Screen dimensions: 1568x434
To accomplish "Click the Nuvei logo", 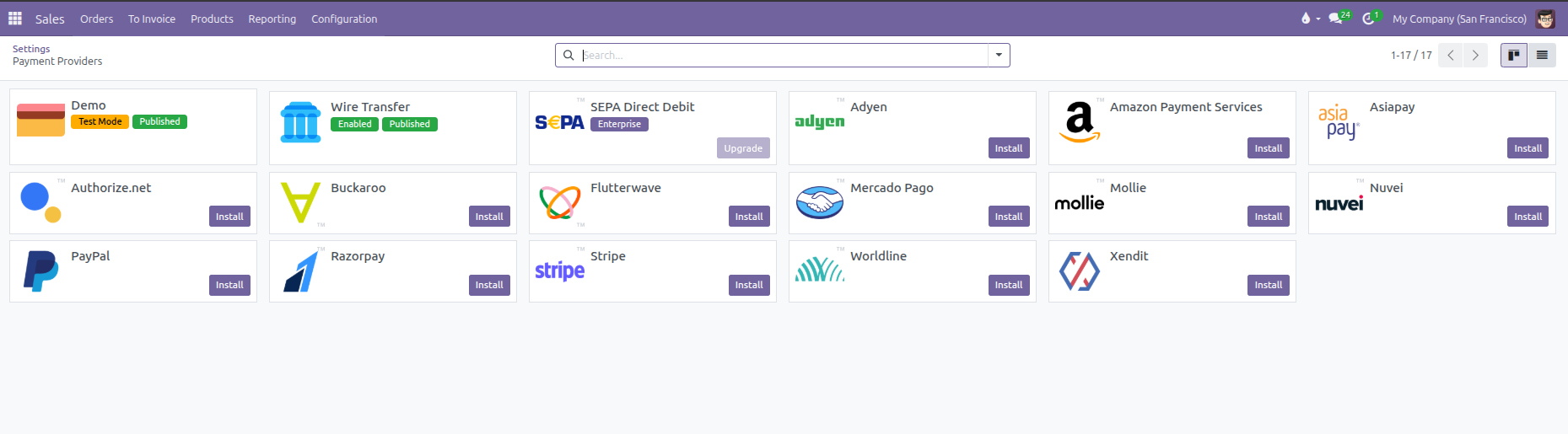I will tap(1339, 203).
